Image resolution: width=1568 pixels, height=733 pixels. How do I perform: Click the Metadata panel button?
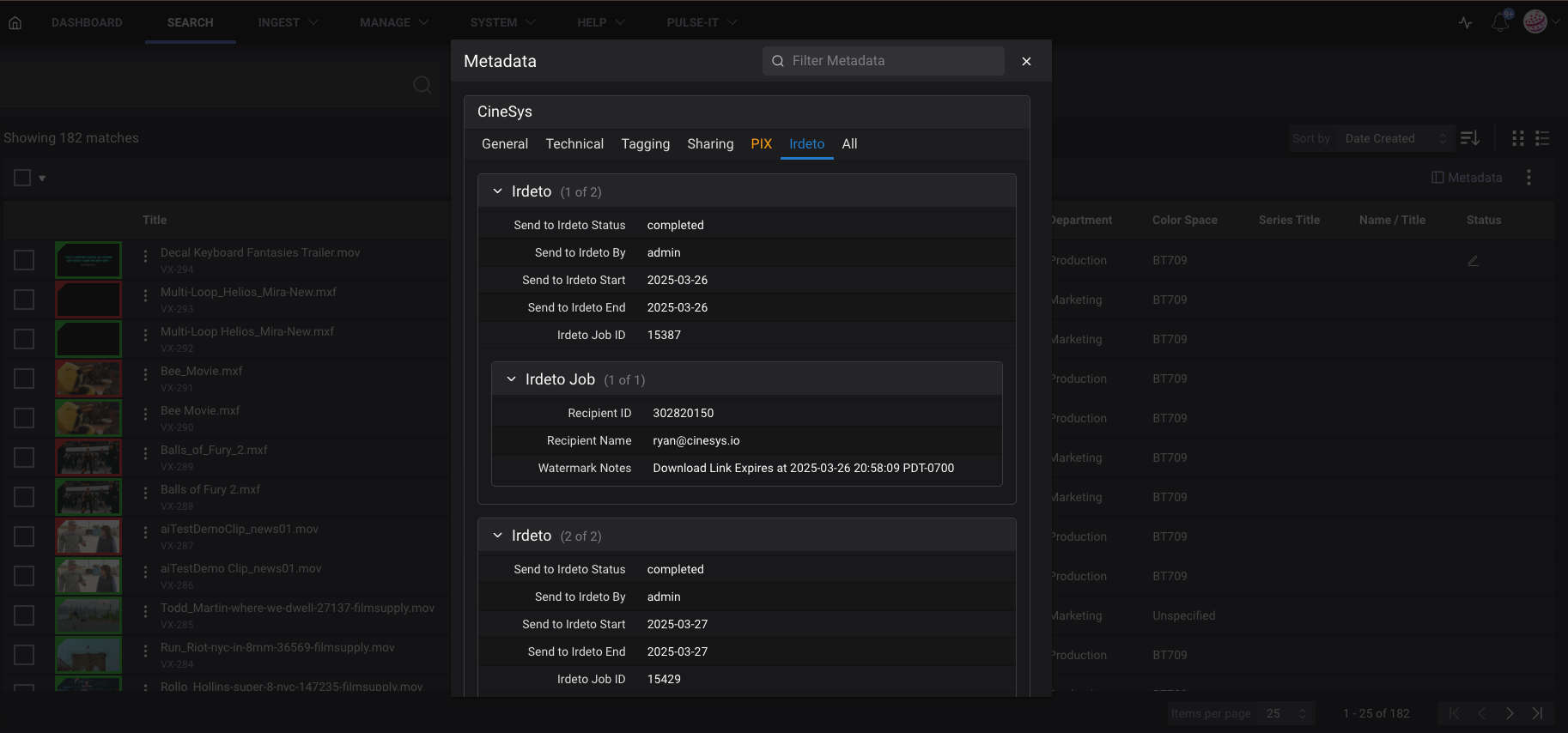click(x=1467, y=178)
